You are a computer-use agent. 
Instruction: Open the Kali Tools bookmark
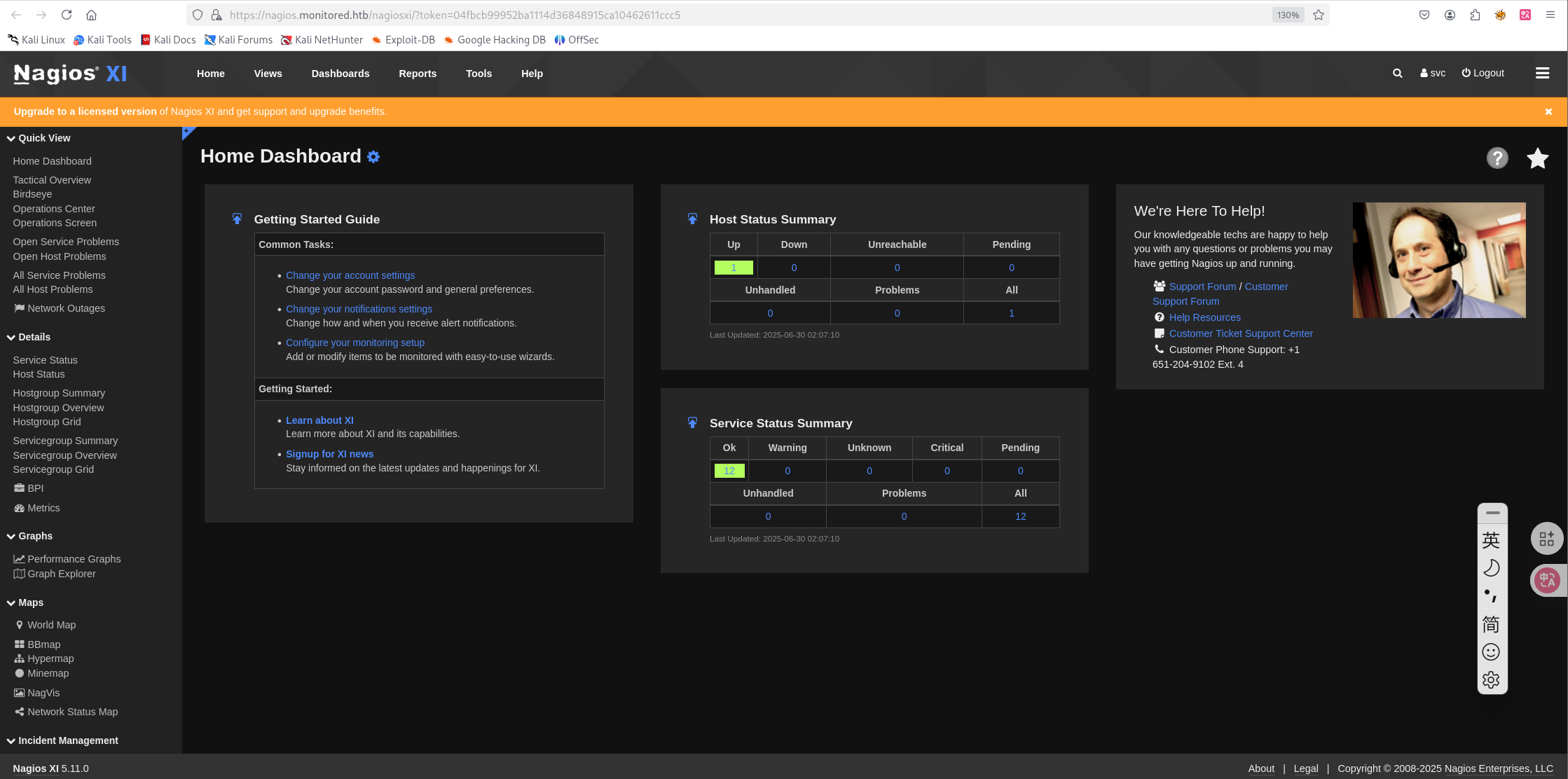(103, 40)
